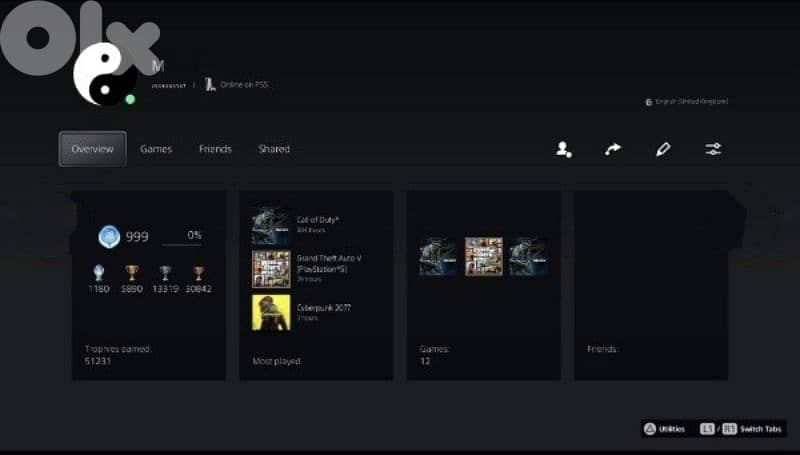The image size is (800, 455).
Task: Click the bronze trophy icon above 30842
Action: pyautogui.click(x=198, y=273)
